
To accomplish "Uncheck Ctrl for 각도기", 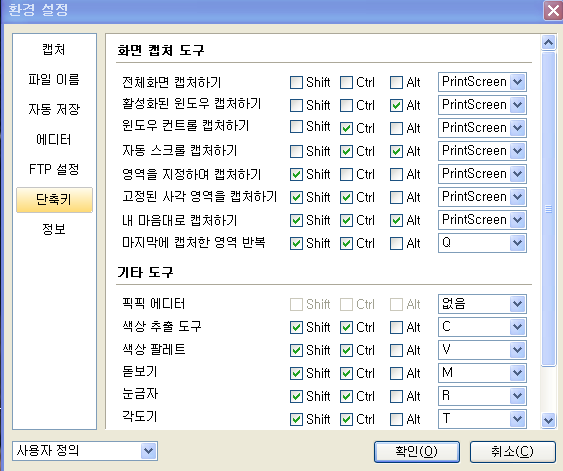I will click(346, 419).
